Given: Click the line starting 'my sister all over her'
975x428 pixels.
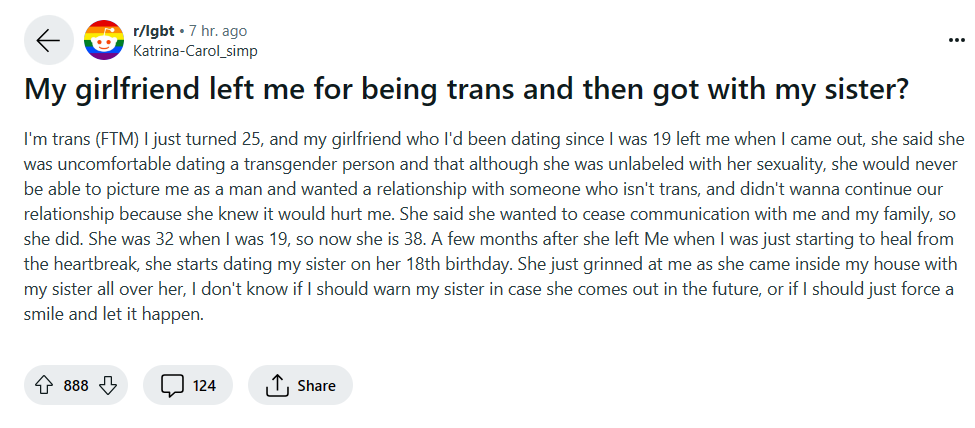Looking at the screenshot, I should point(489,289).
